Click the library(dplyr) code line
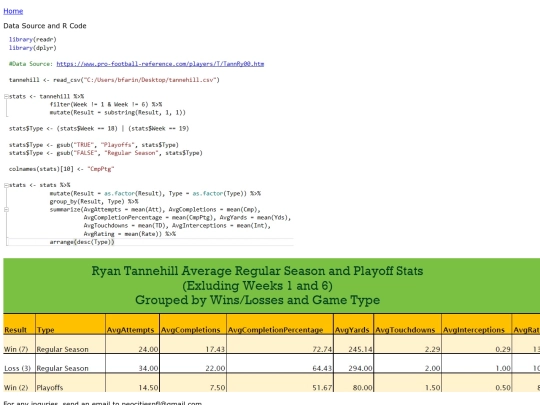This screenshot has width=540, height=405. (33, 48)
